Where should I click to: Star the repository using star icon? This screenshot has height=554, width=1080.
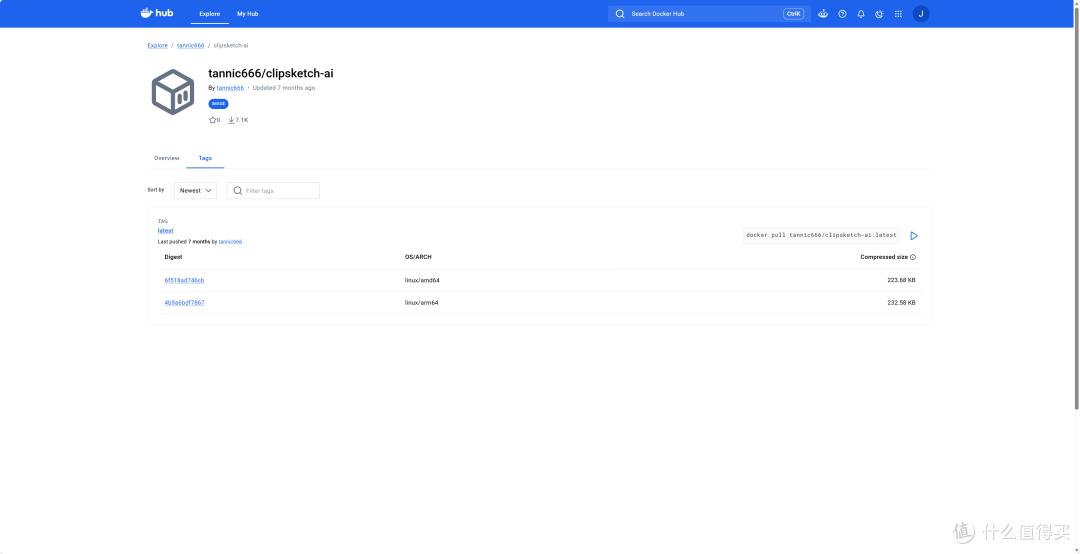pos(213,120)
